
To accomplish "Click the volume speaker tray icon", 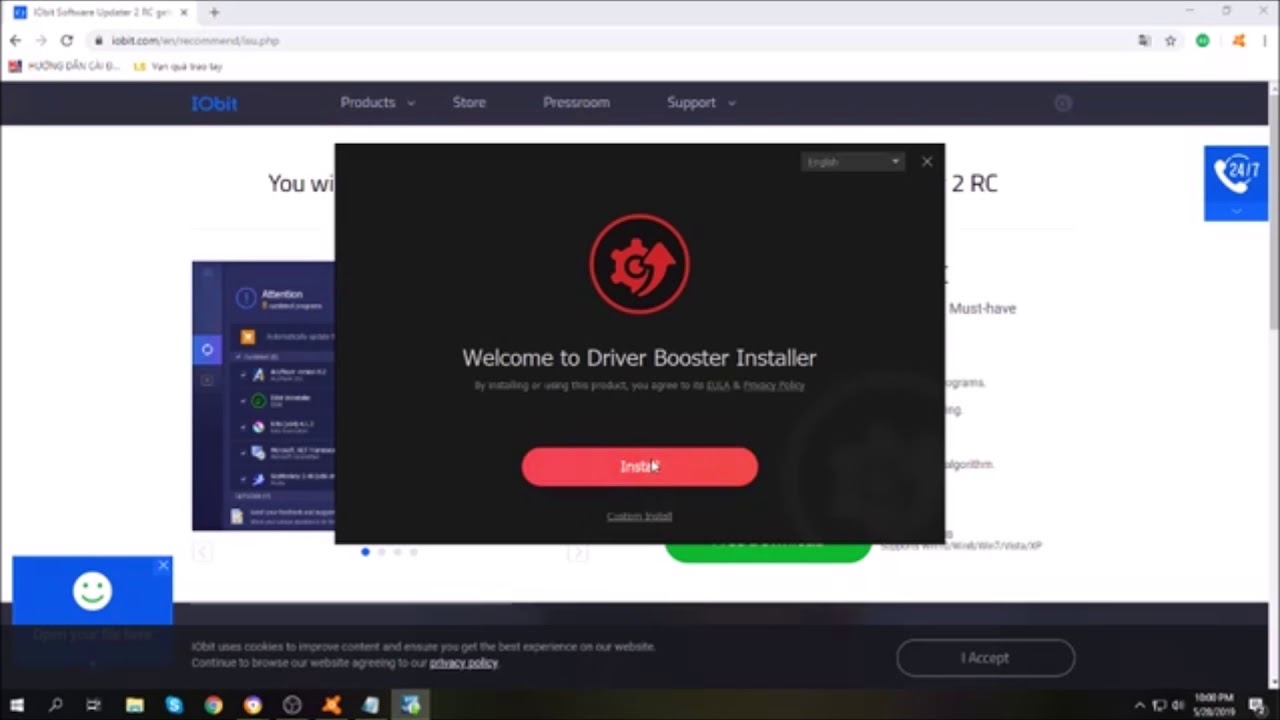I will coord(1178,705).
